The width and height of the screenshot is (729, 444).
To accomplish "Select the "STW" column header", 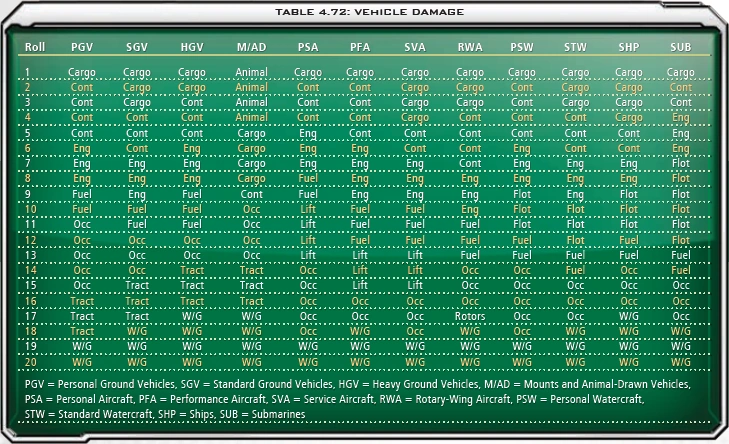I will (575, 47).
